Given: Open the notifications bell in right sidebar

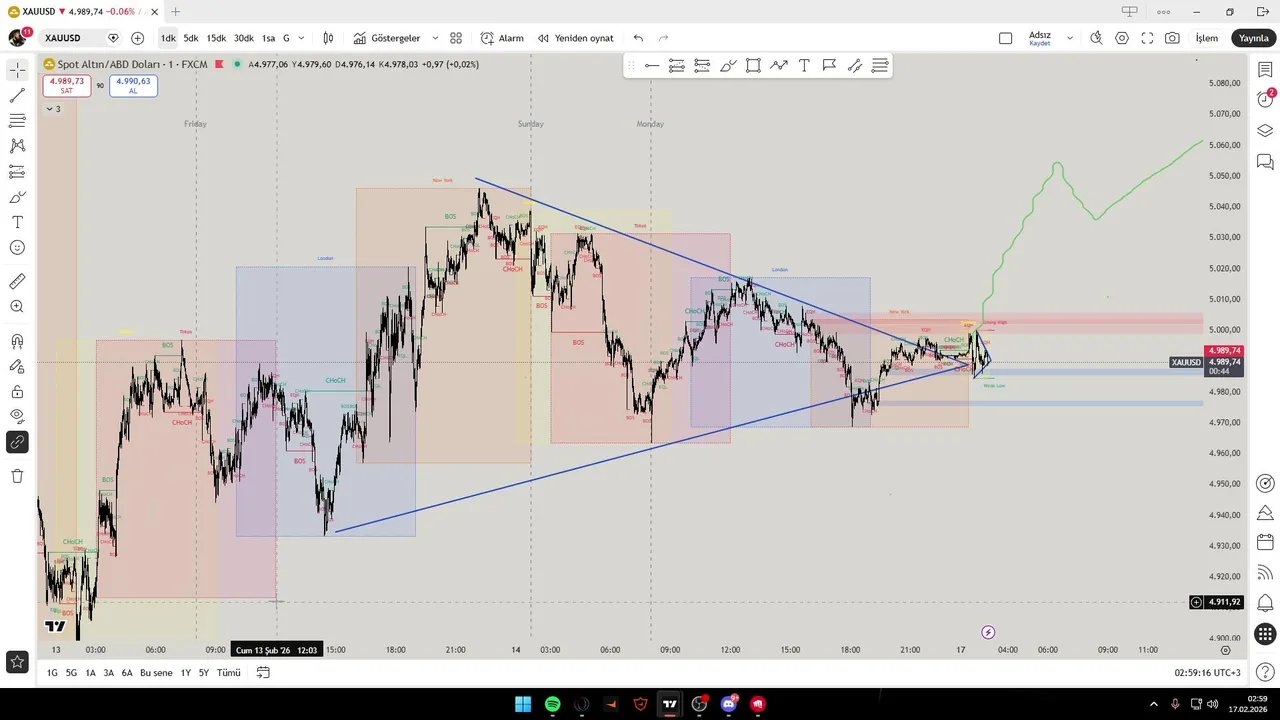Looking at the screenshot, I should [1265, 603].
